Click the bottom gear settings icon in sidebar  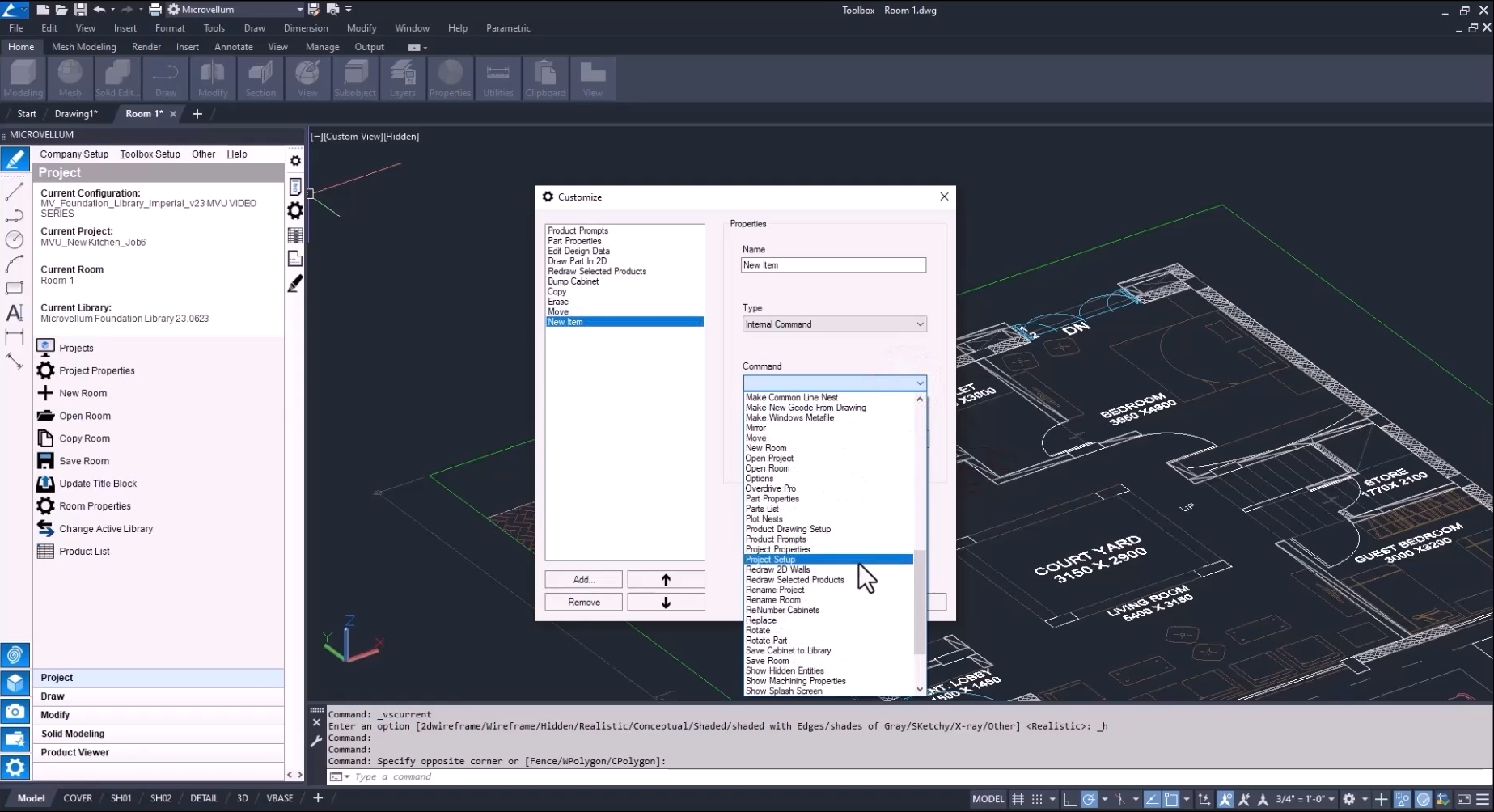point(15,767)
